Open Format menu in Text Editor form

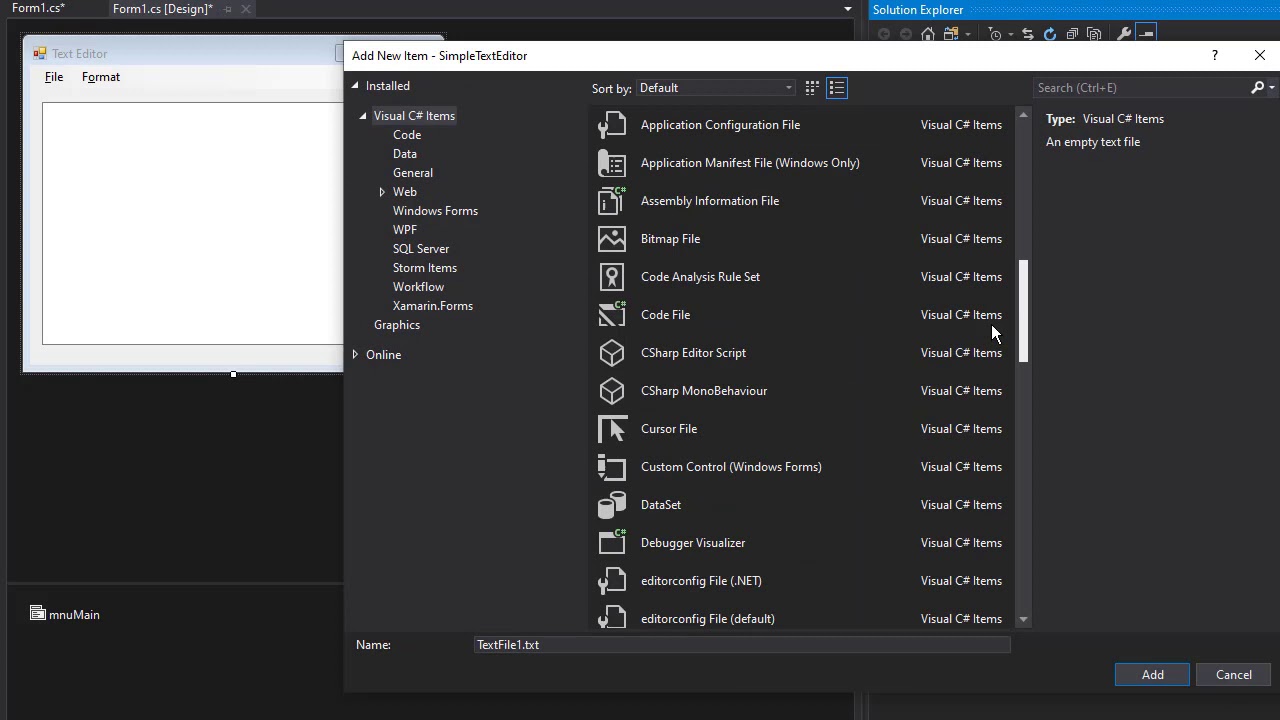click(x=101, y=77)
